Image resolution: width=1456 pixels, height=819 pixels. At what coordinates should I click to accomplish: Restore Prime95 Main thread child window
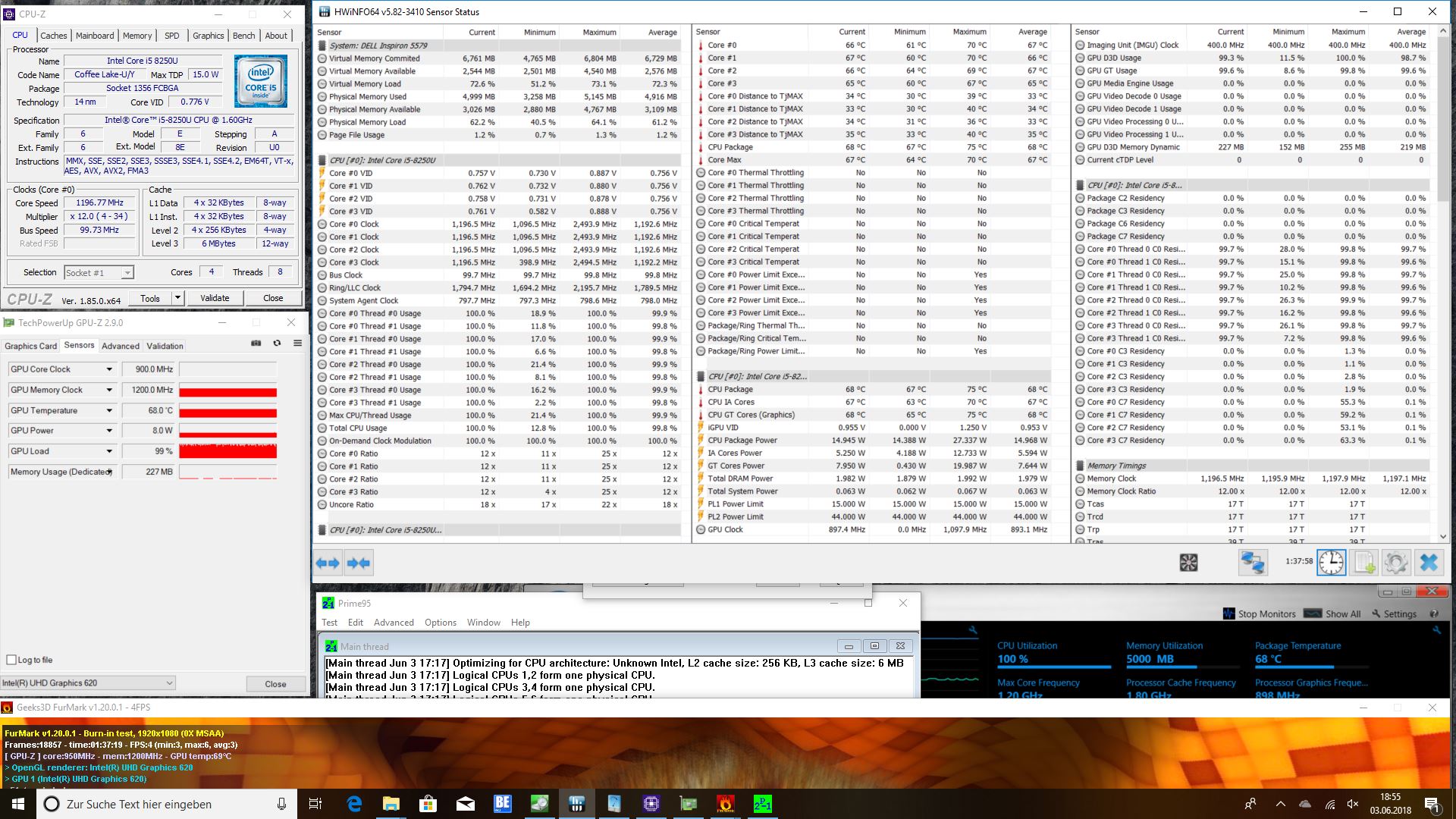[874, 646]
